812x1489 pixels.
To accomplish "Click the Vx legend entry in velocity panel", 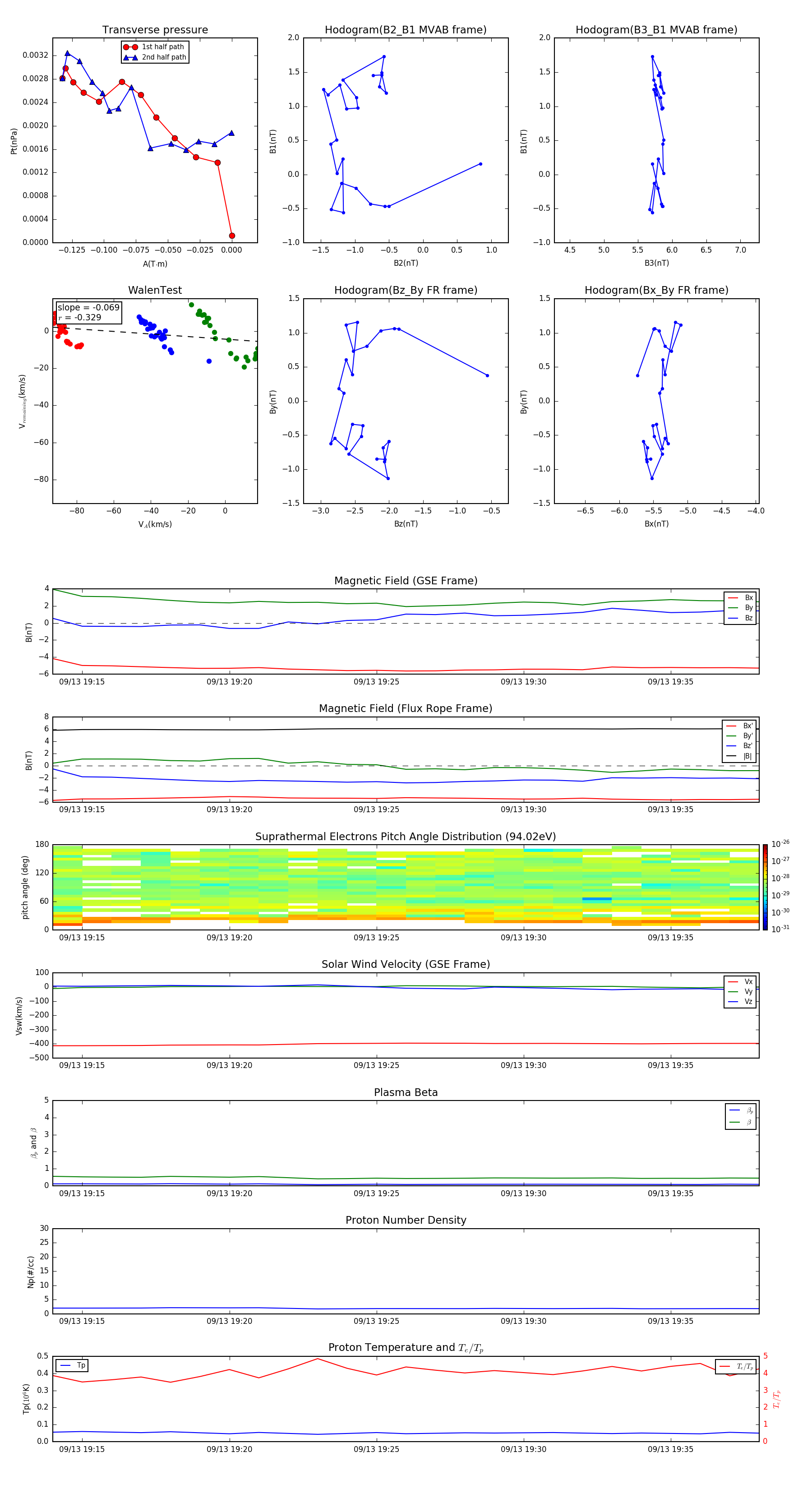I will [x=740, y=981].
